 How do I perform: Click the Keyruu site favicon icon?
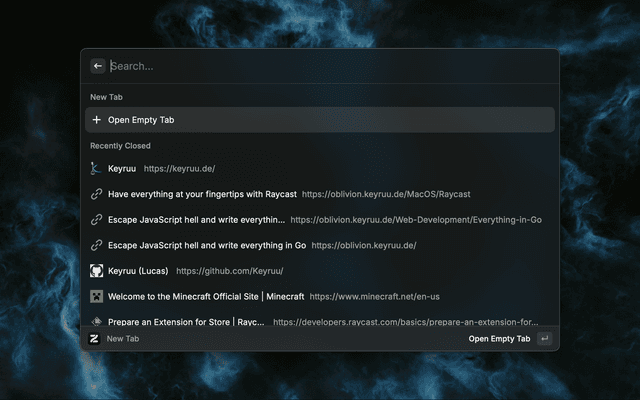click(97, 169)
